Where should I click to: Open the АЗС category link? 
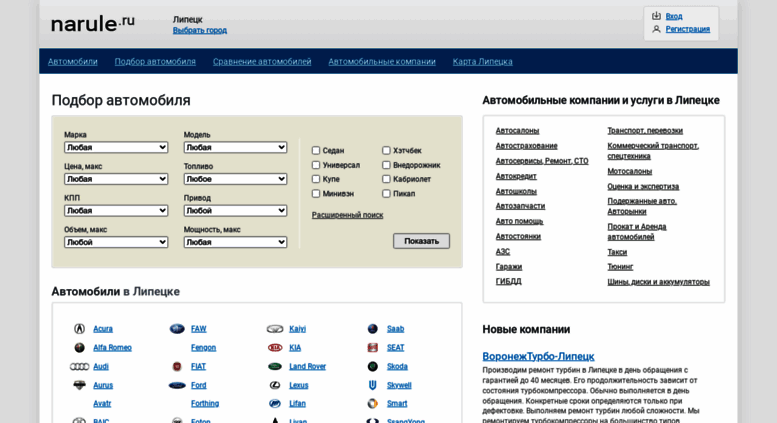tap(503, 252)
